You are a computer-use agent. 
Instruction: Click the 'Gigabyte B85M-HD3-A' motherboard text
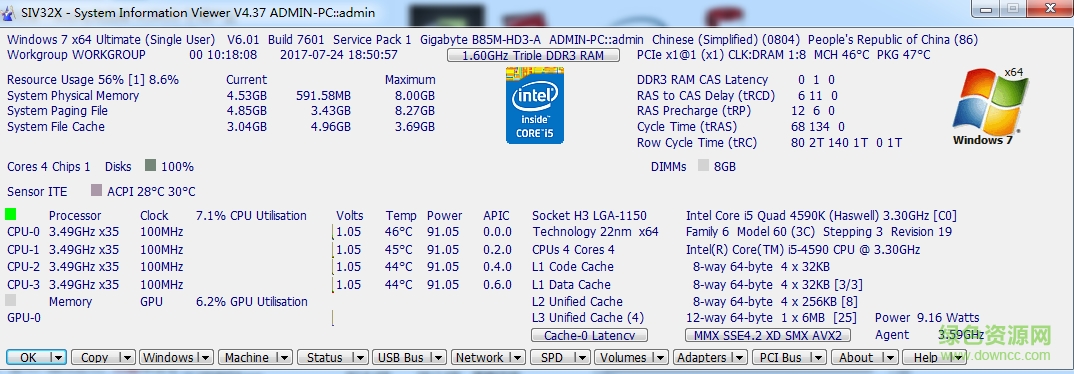tap(482, 40)
